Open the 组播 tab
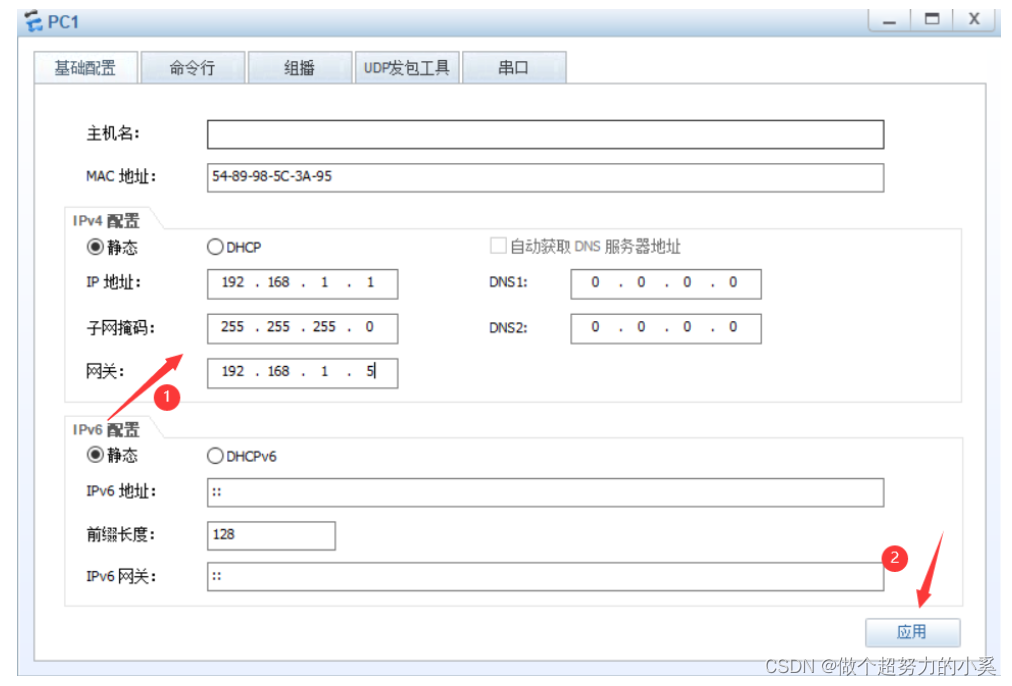The height and width of the screenshot is (686, 1012). 300,68
